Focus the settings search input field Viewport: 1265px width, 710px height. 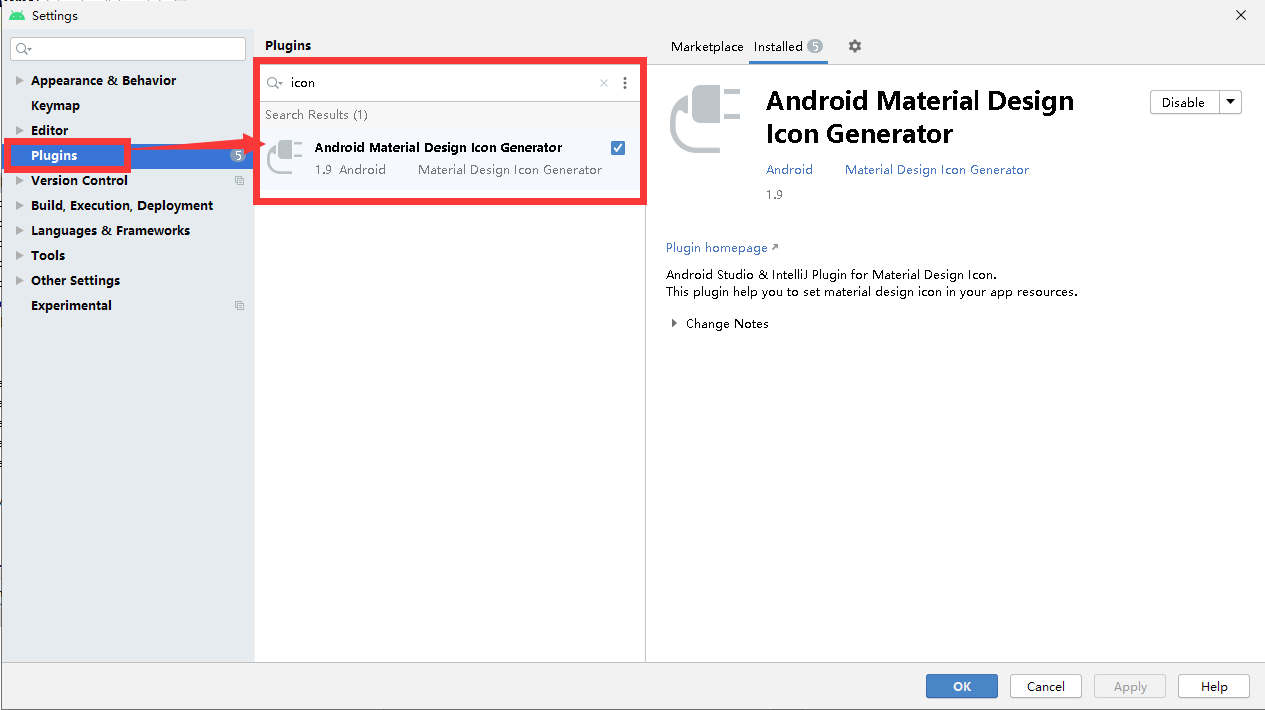(128, 49)
